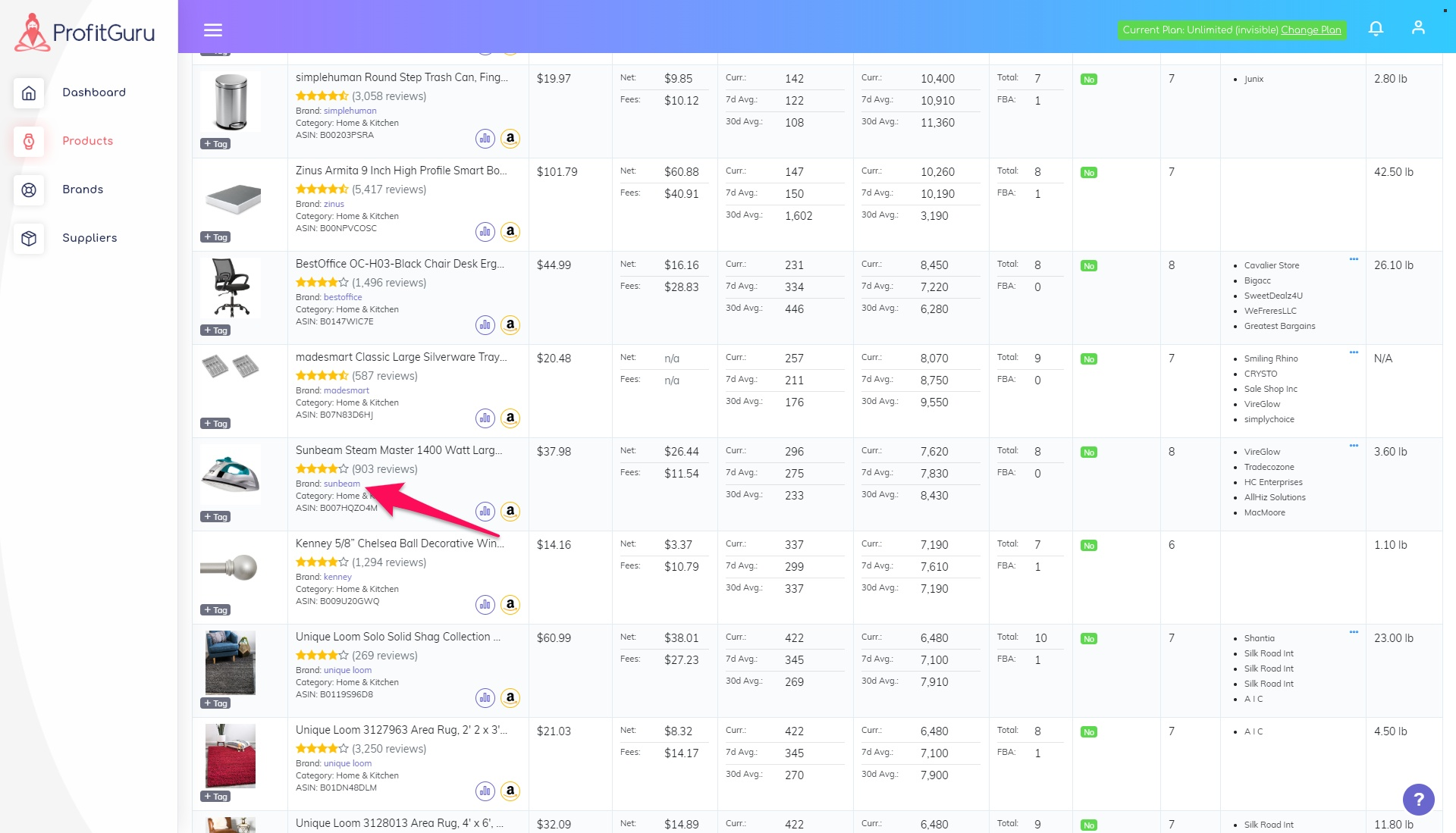1456x833 pixels.
Task: Open the Sunbeam Steam Master product title
Action: 399,450
